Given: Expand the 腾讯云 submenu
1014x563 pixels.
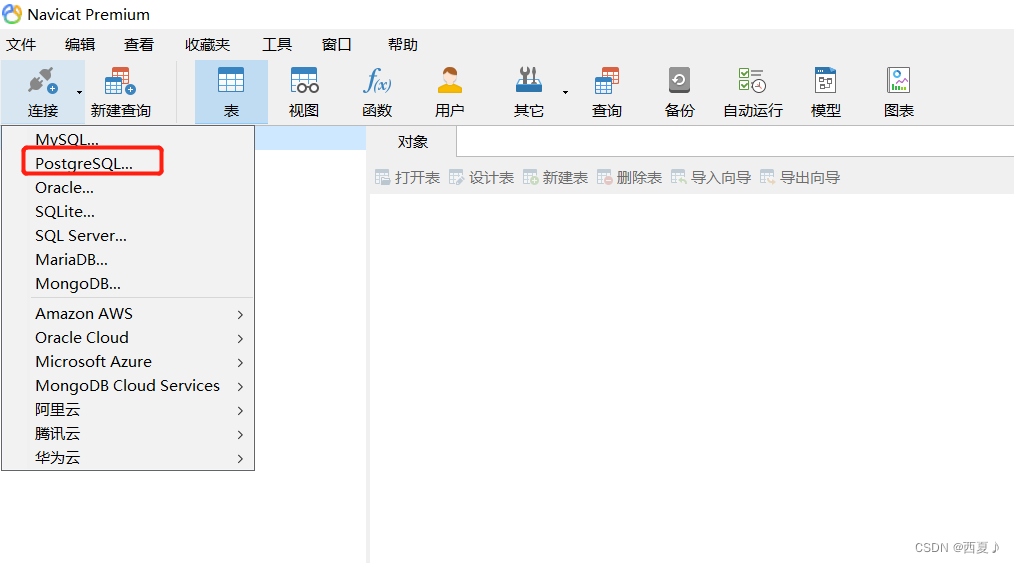Looking at the screenshot, I should tap(128, 434).
